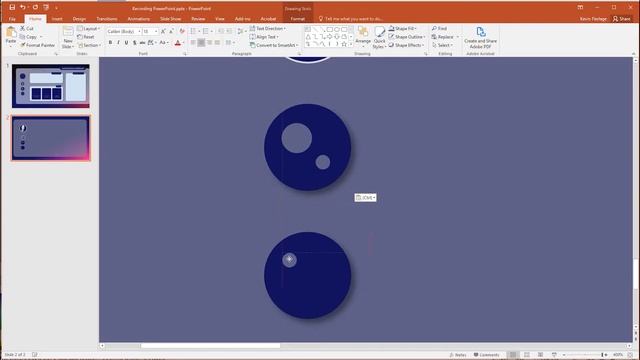Switch to the Animations tab
This screenshot has height=360, width=640.
pos(138,19)
